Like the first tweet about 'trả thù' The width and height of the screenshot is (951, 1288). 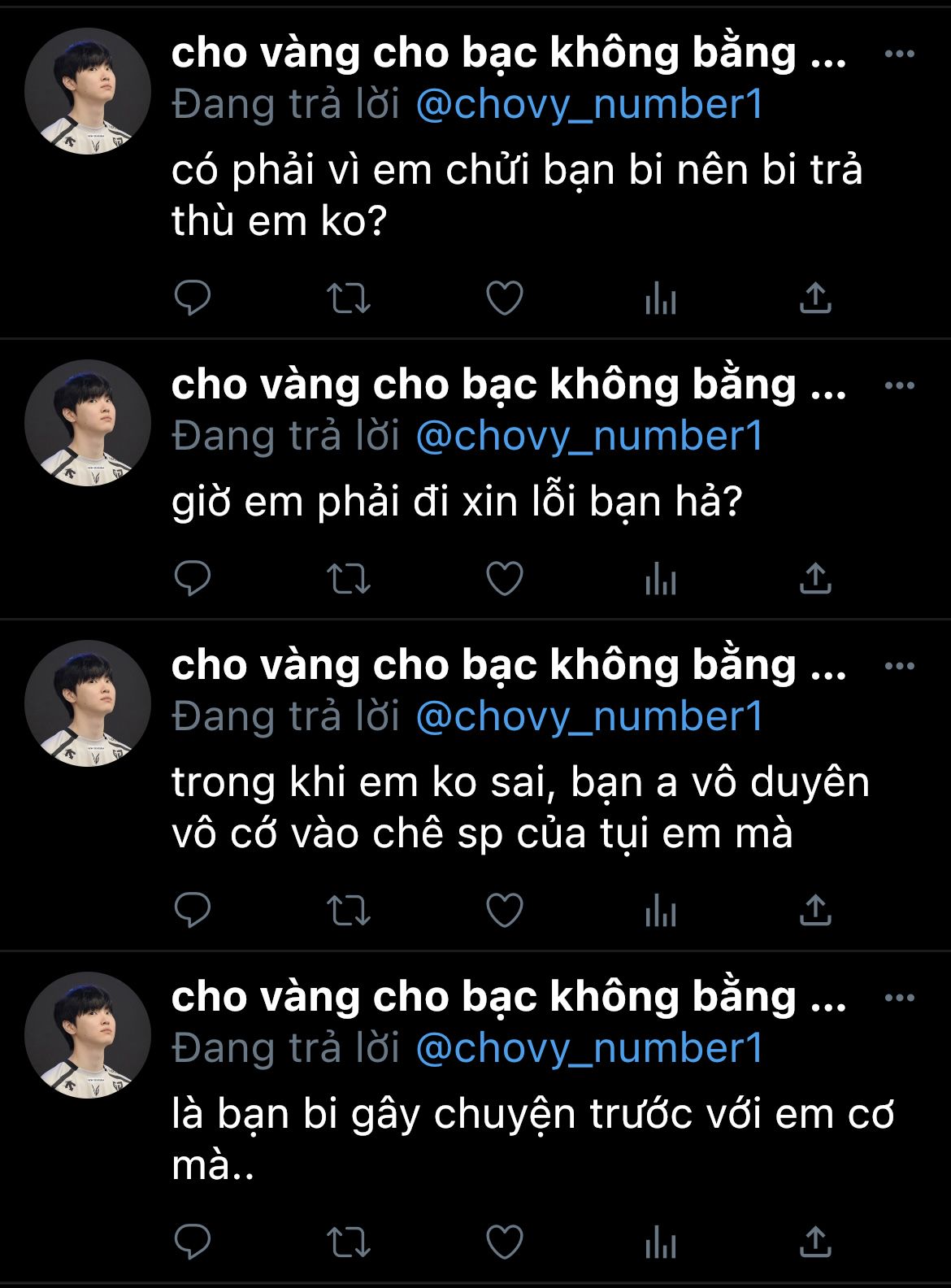tap(505, 298)
